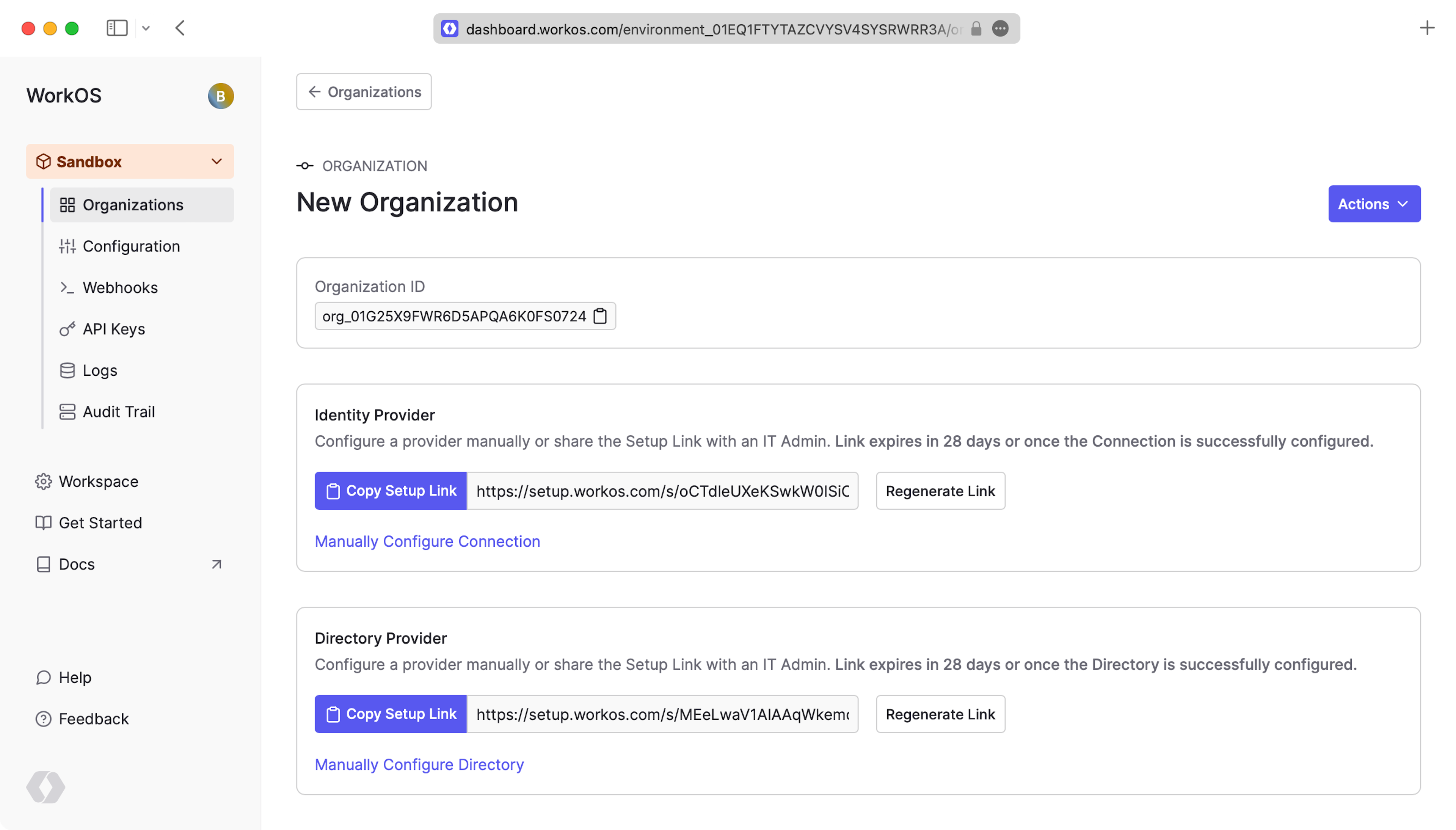The height and width of the screenshot is (830, 1456).
Task: Copy the Organization ID clipboard icon
Action: (600, 316)
